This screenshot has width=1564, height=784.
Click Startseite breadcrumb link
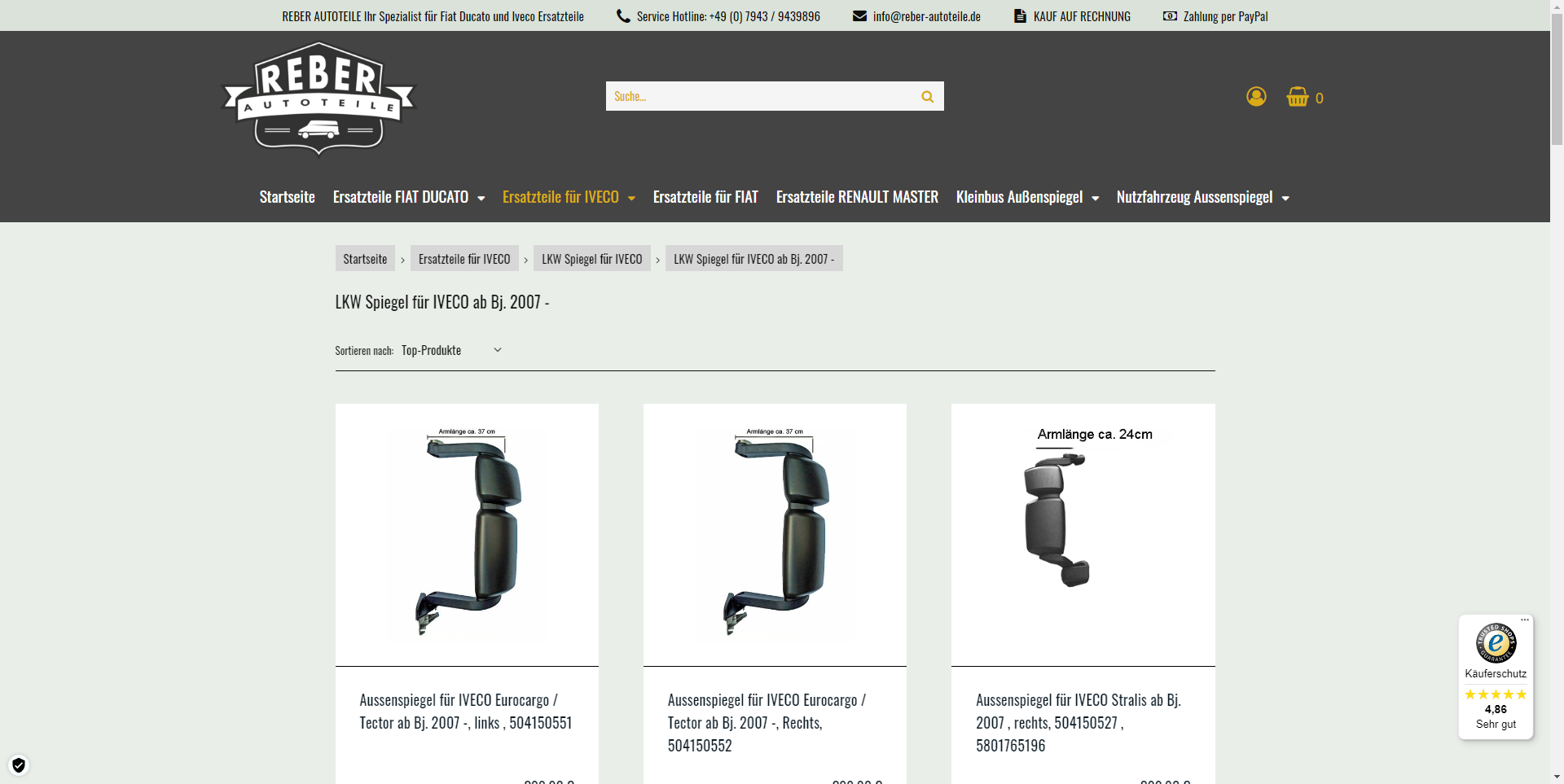pyautogui.click(x=365, y=259)
